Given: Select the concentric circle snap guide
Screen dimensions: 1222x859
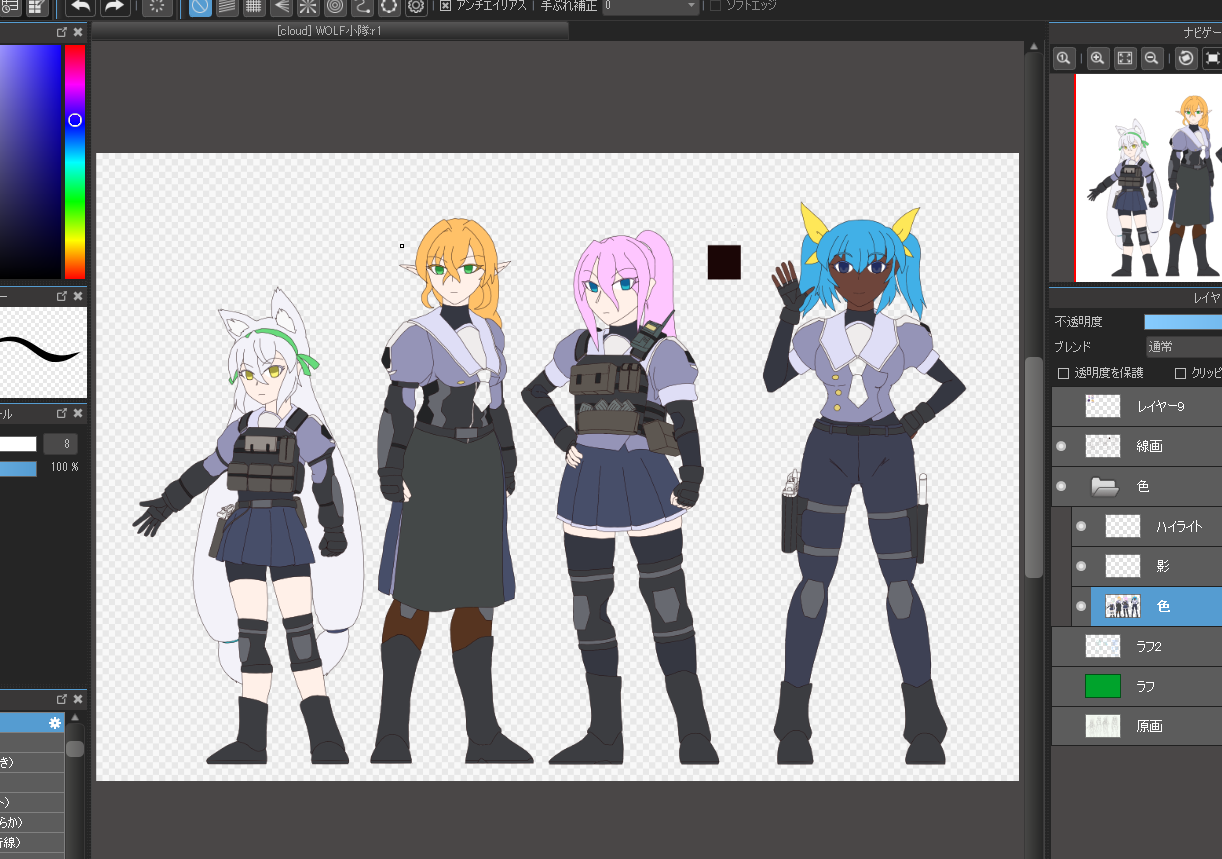Looking at the screenshot, I should 335,6.
